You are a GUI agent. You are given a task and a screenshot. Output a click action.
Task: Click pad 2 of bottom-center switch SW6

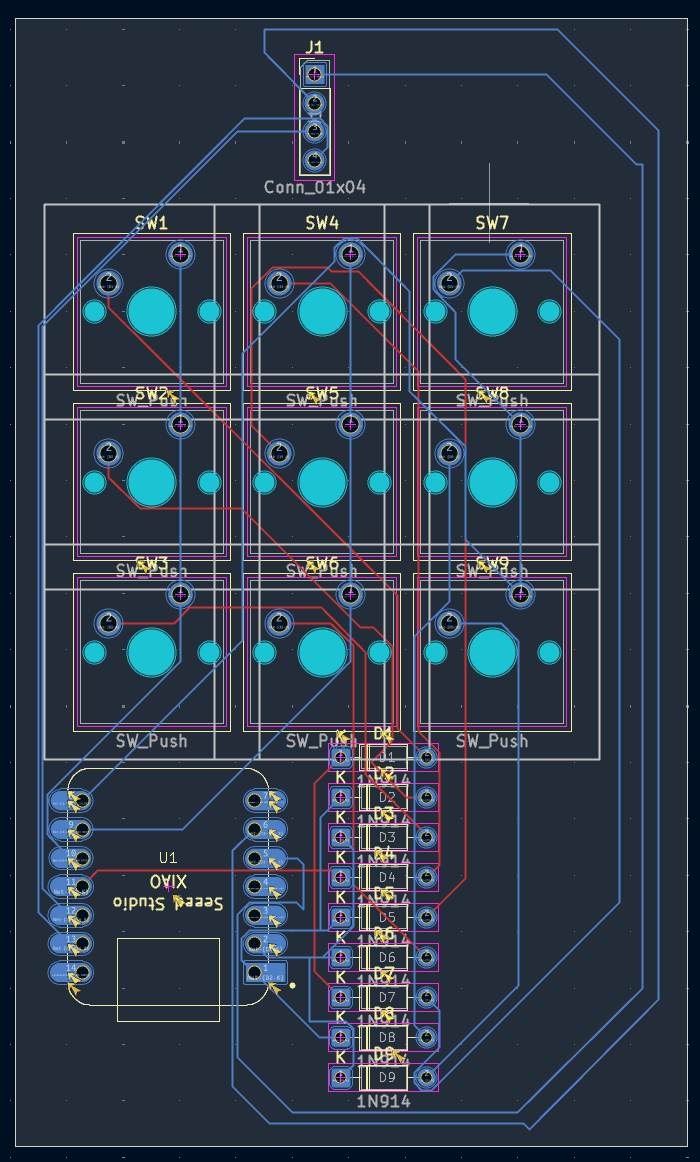click(279, 622)
